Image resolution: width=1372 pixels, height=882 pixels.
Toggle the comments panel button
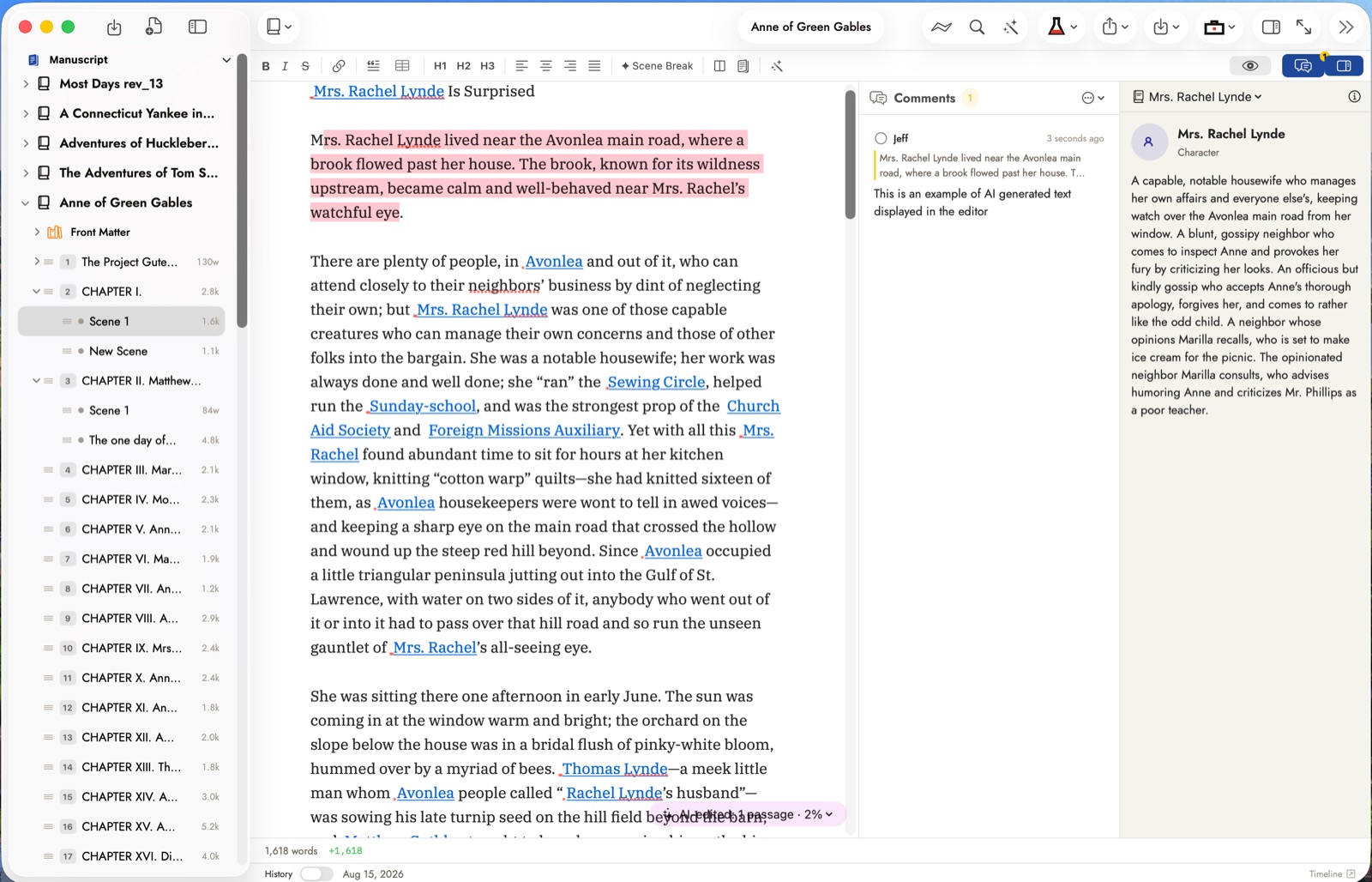click(x=1303, y=66)
